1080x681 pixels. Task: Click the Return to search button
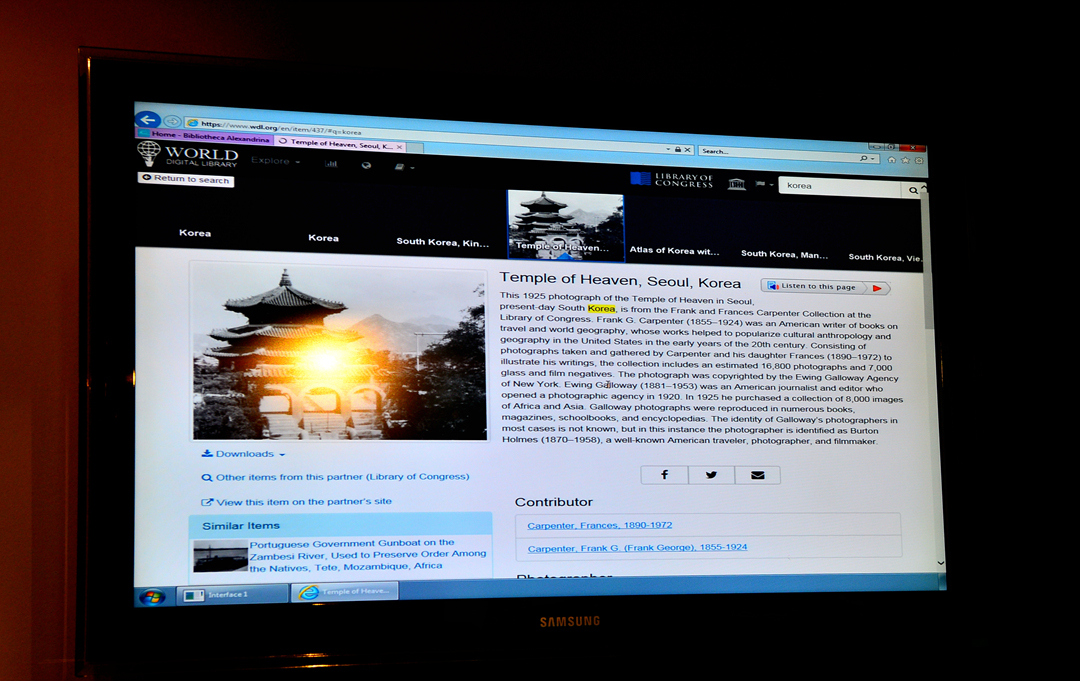[185, 178]
